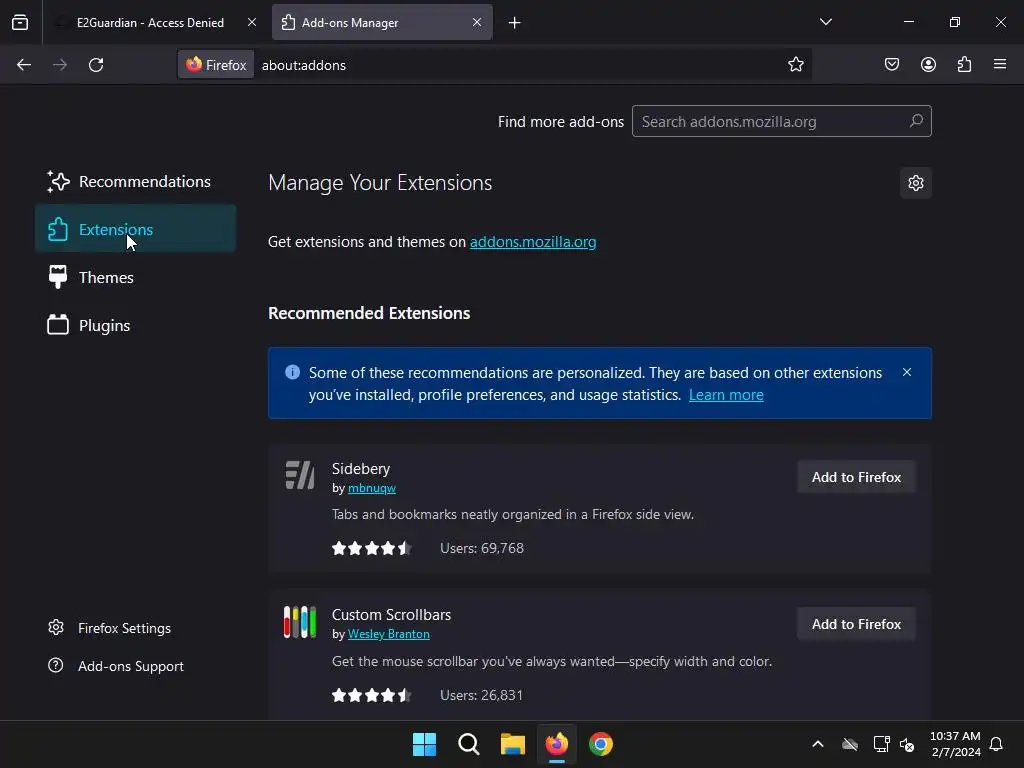Switch to E2Guardian - Access Denied tab

point(150,22)
